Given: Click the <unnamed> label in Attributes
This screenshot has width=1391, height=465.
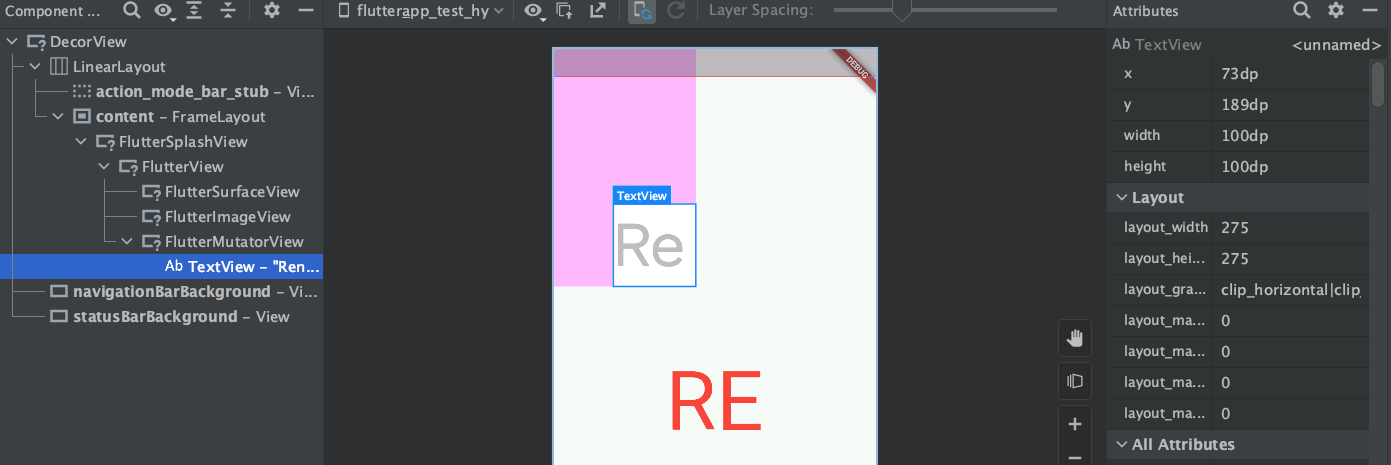Looking at the screenshot, I should 1336,45.
